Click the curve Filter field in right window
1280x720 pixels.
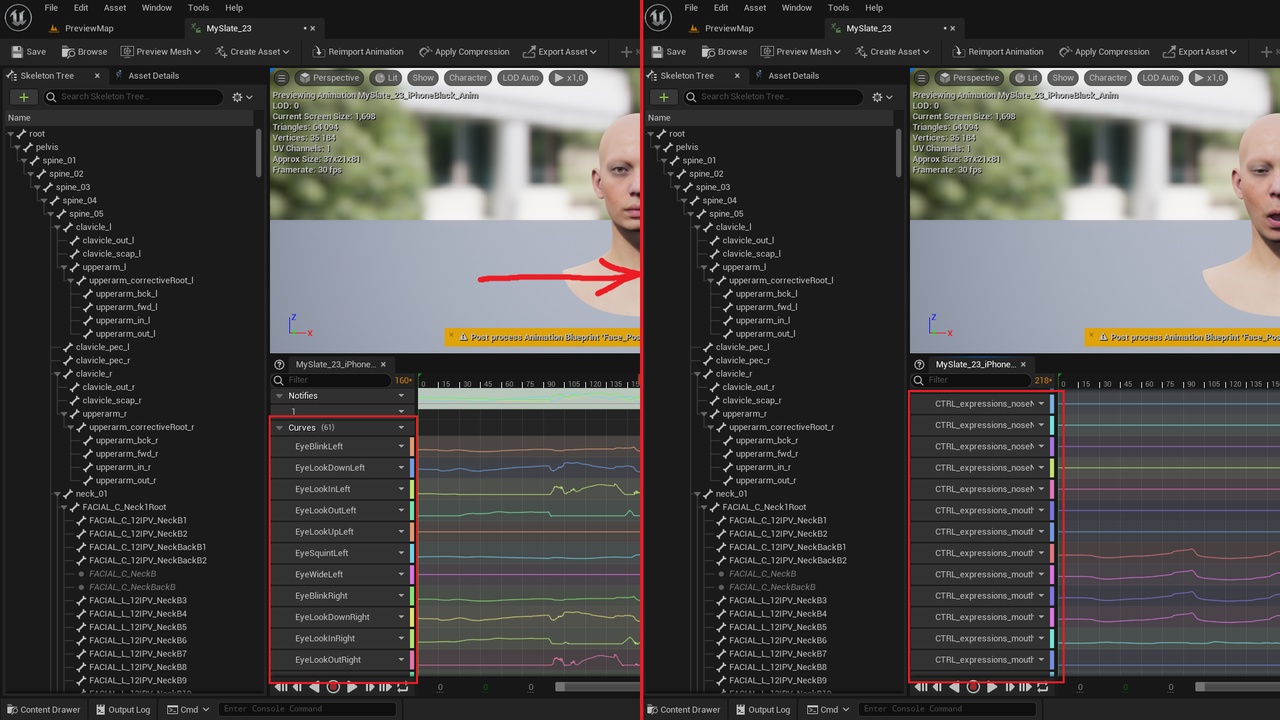973,380
